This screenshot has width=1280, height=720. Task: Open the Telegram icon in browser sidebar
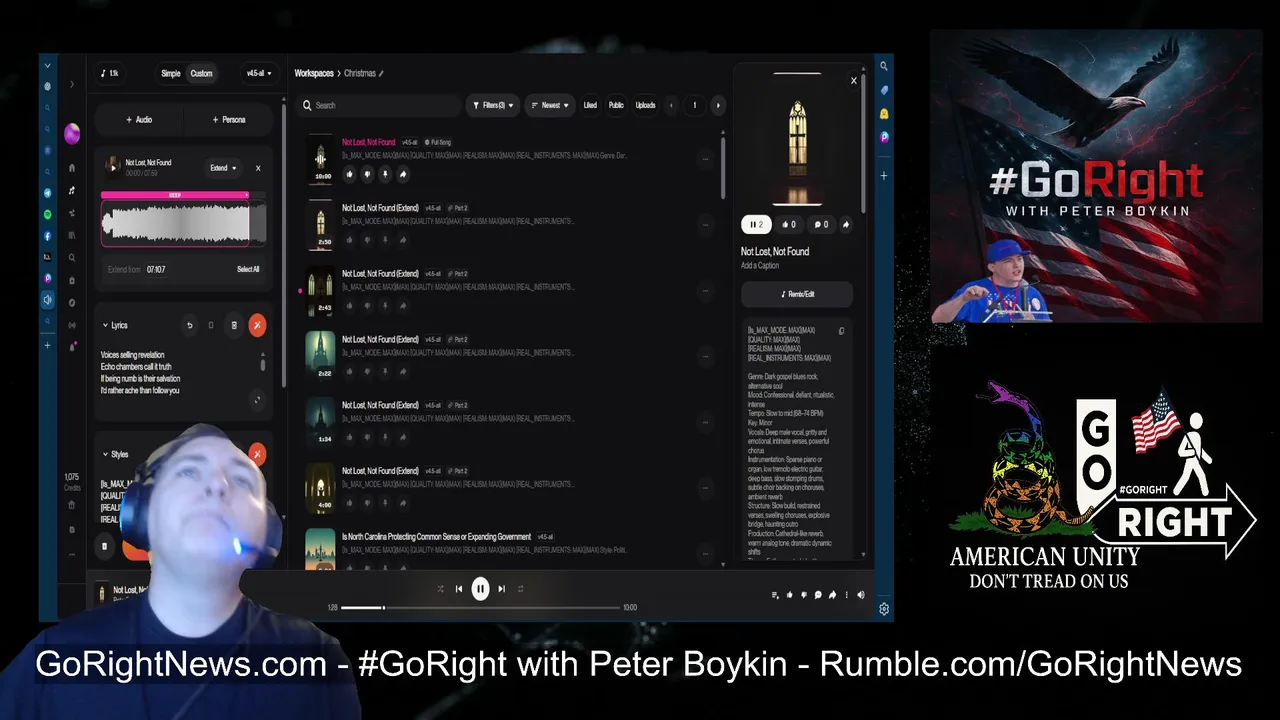[x=47, y=192]
